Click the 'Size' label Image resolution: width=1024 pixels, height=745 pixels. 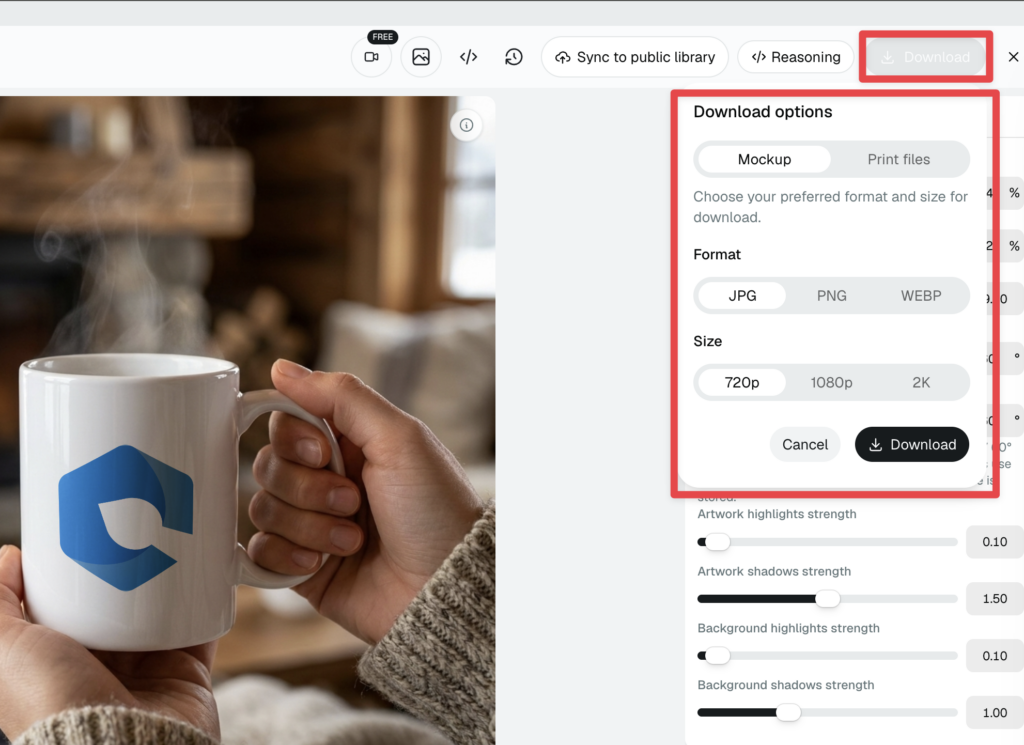(708, 341)
